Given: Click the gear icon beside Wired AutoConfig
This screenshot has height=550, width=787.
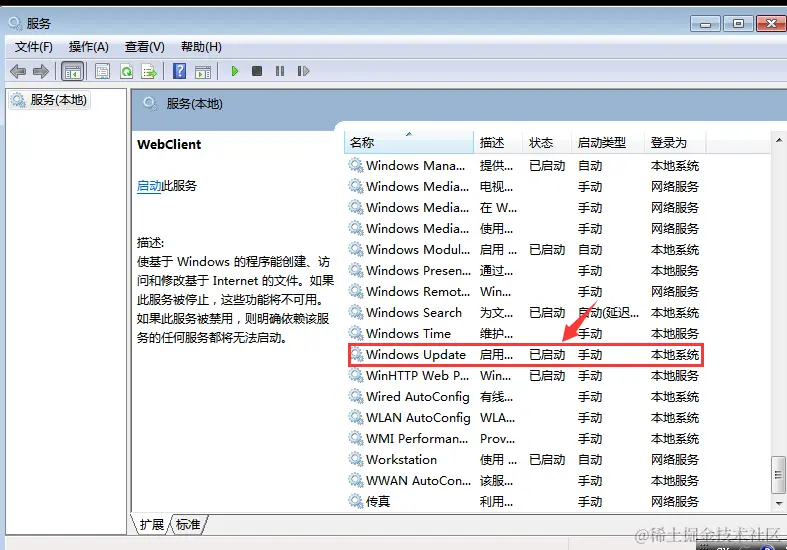Looking at the screenshot, I should (x=356, y=396).
